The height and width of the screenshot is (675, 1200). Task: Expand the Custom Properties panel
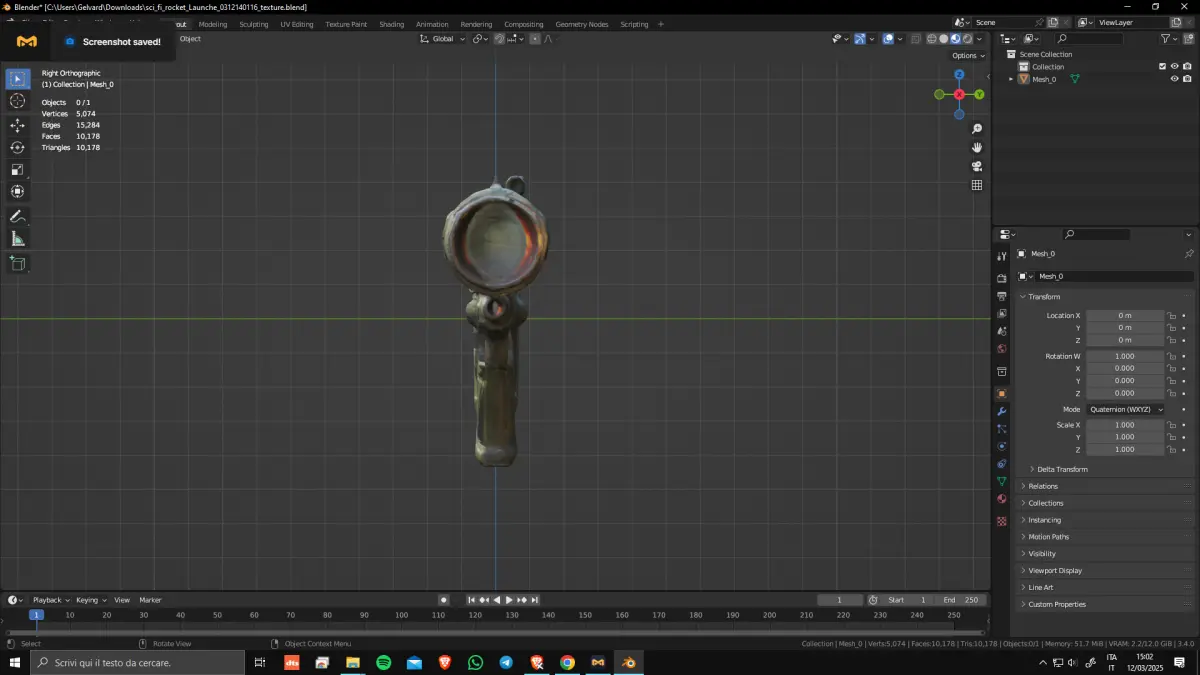click(x=1023, y=604)
